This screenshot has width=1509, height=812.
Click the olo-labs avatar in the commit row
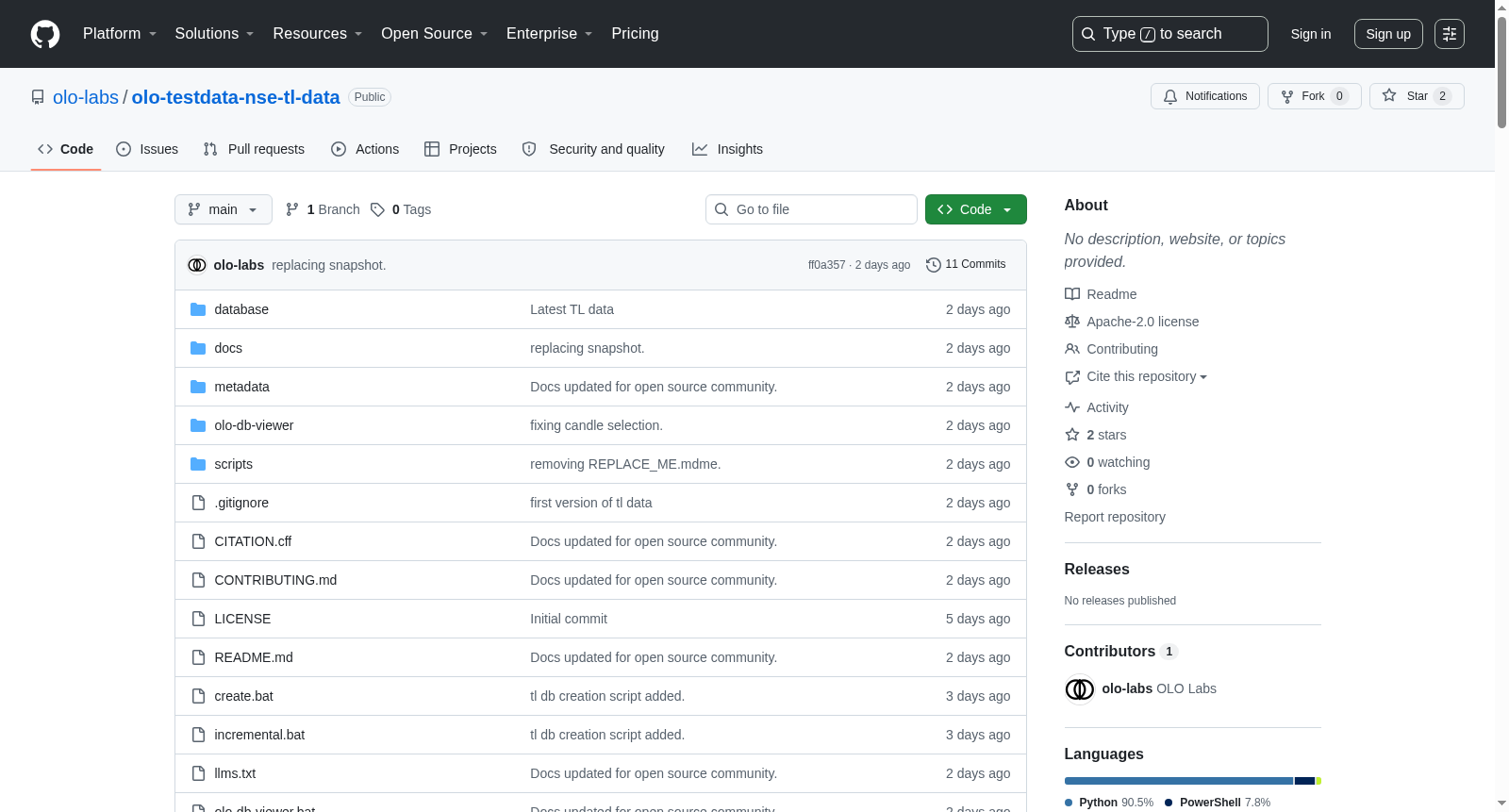197,265
